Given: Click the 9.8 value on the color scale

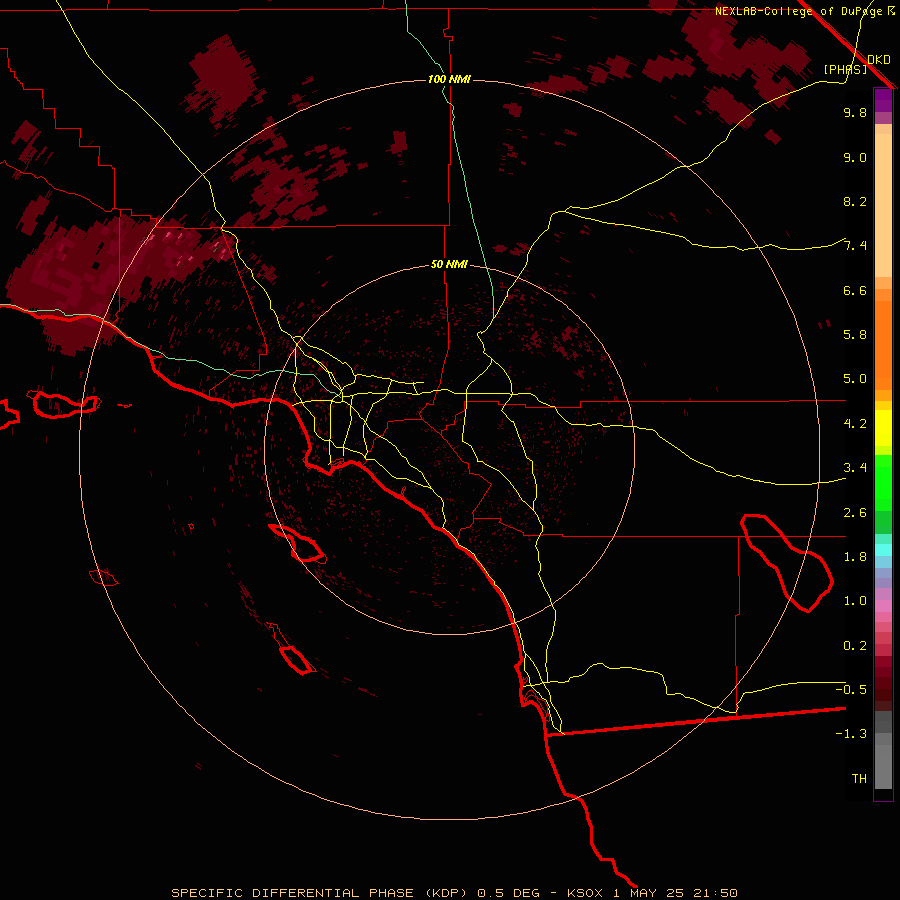Looking at the screenshot, I should (855, 113).
